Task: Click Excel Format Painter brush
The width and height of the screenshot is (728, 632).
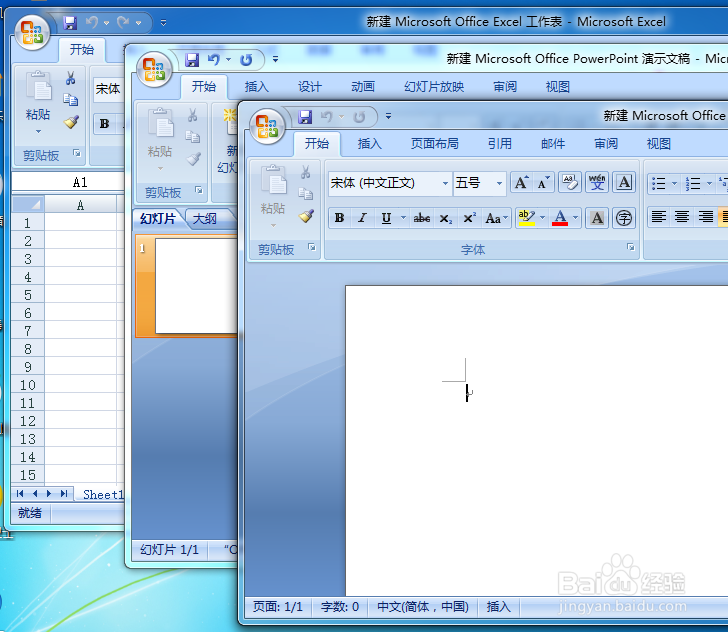Action: [71, 122]
